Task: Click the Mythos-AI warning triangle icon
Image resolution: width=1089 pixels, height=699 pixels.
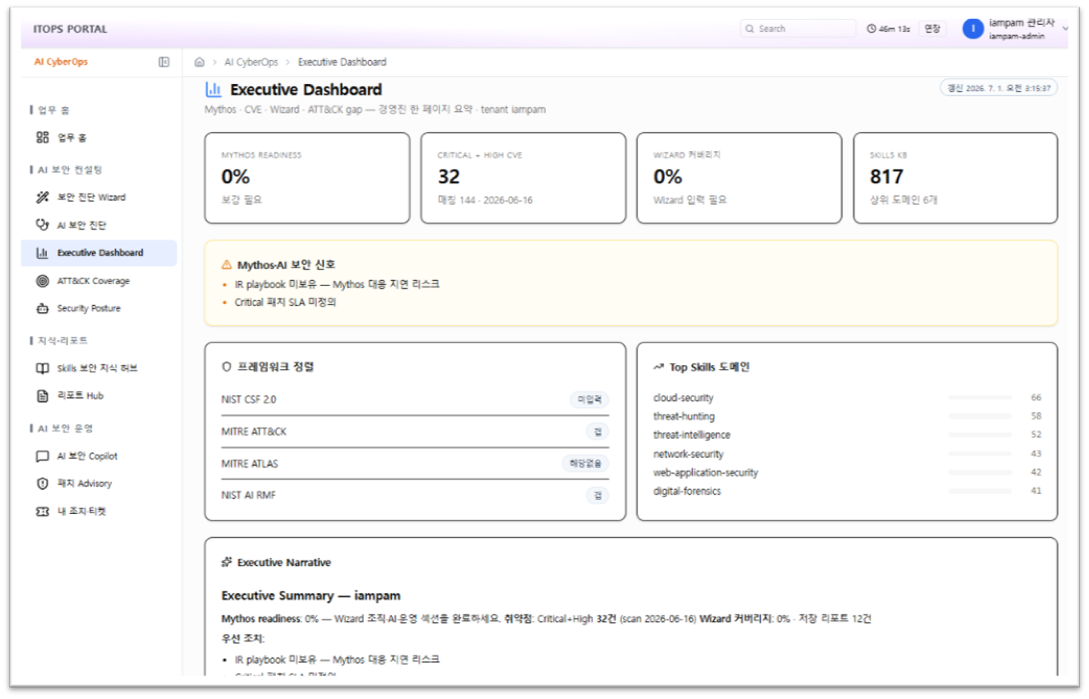Action: click(226, 265)
